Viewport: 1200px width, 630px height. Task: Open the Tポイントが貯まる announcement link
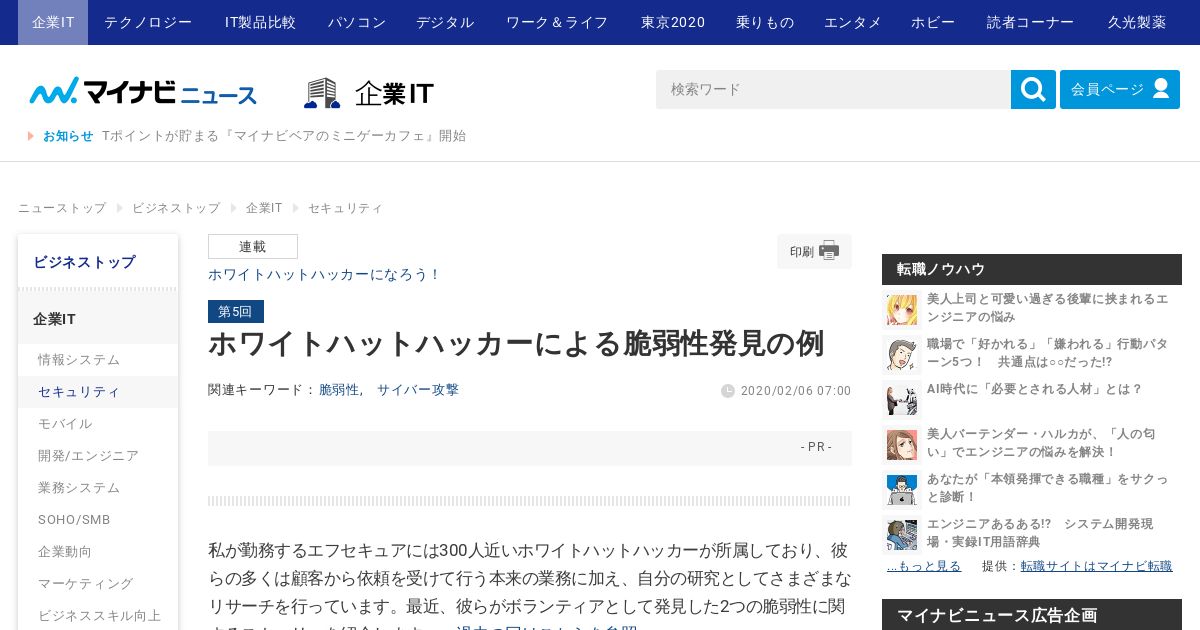[284, 136]
